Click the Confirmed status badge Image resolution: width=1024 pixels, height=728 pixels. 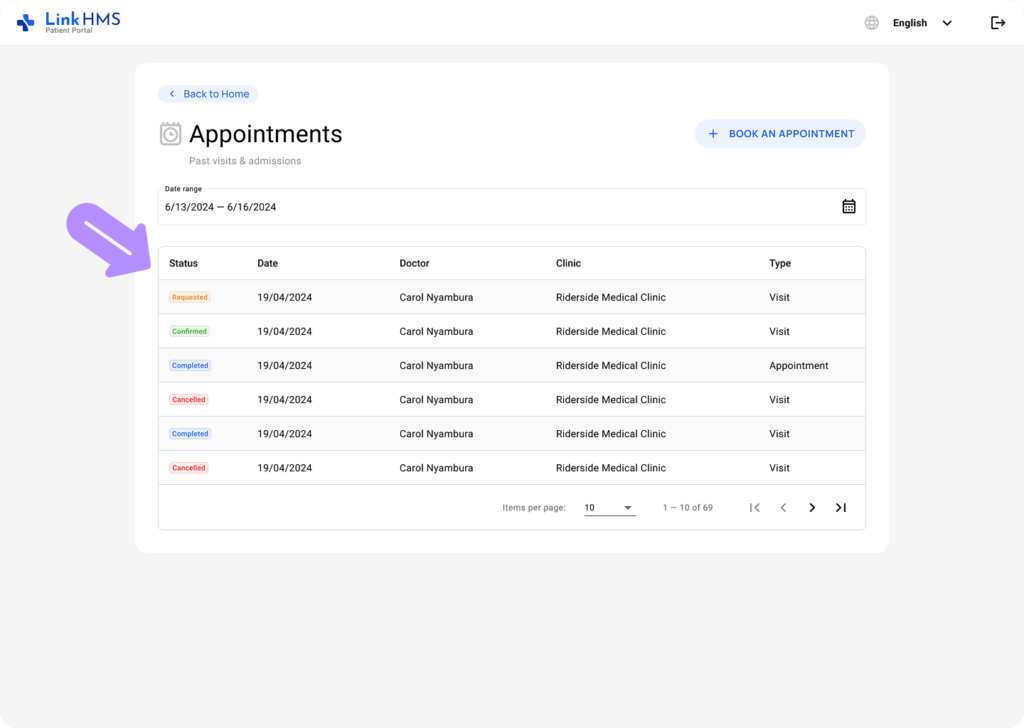189,331
